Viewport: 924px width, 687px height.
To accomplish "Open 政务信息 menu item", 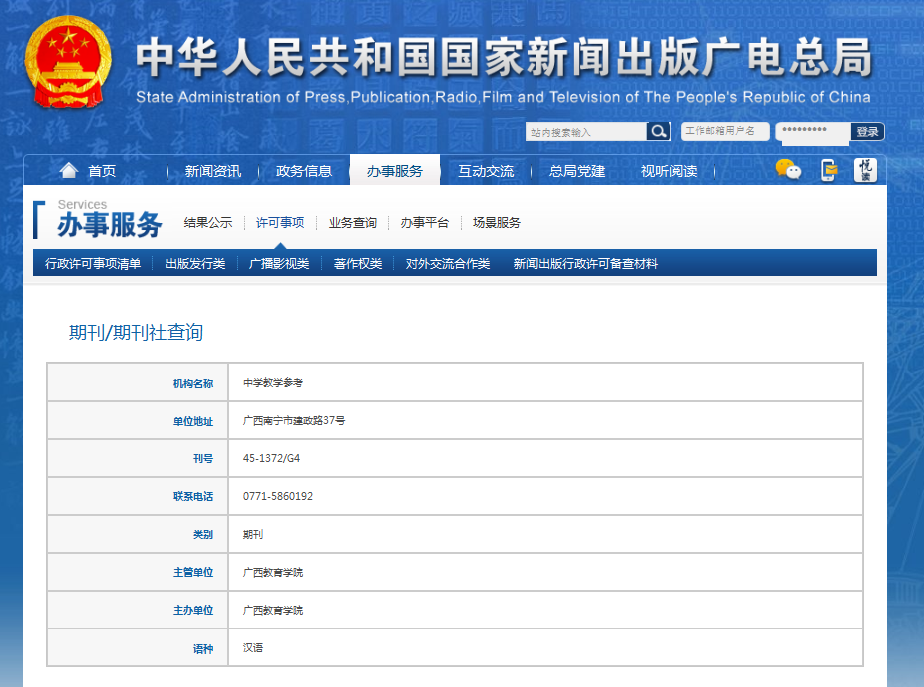I will coord(304,171).
